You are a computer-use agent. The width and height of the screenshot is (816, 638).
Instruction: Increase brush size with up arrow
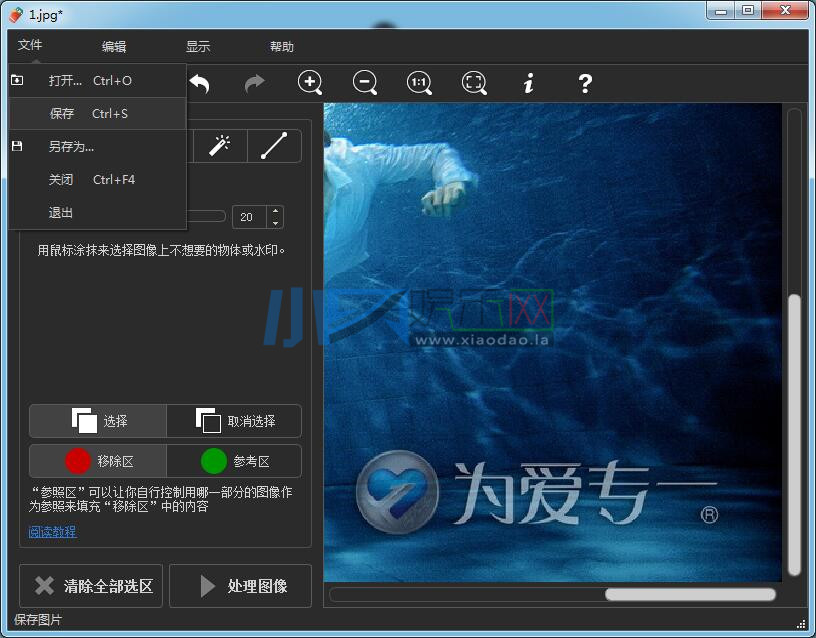point(275,211)
